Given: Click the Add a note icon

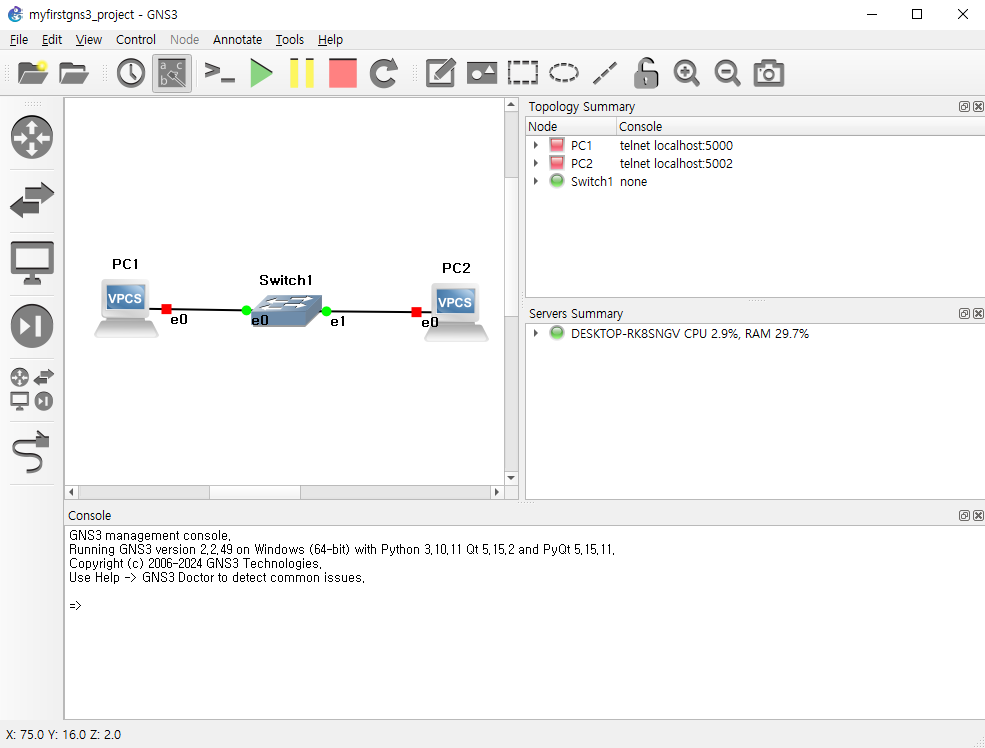Looking at the screenshot, I should pos(440,73).
